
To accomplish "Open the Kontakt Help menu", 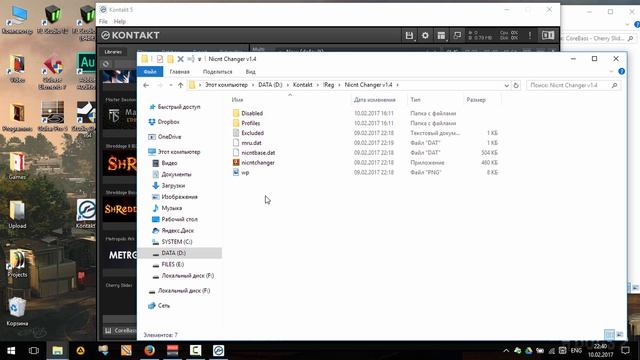I will [120, 21].
